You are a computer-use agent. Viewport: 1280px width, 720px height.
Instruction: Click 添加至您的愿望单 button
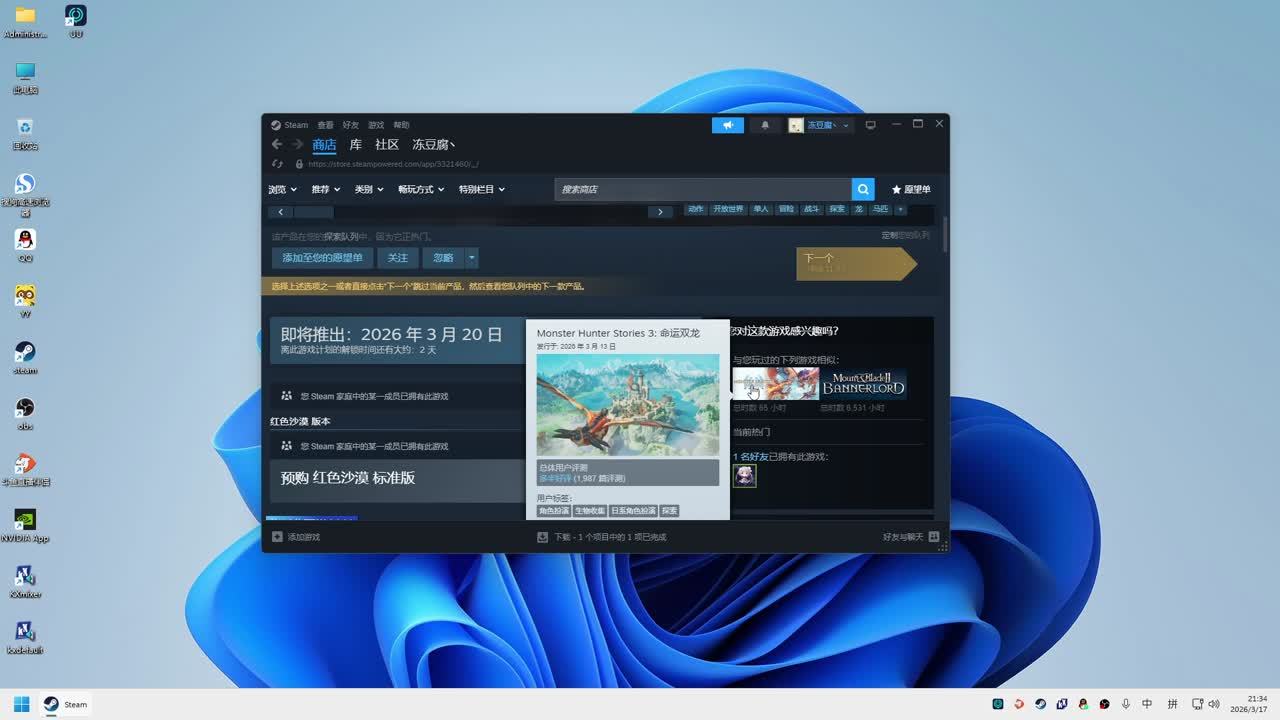322,258
